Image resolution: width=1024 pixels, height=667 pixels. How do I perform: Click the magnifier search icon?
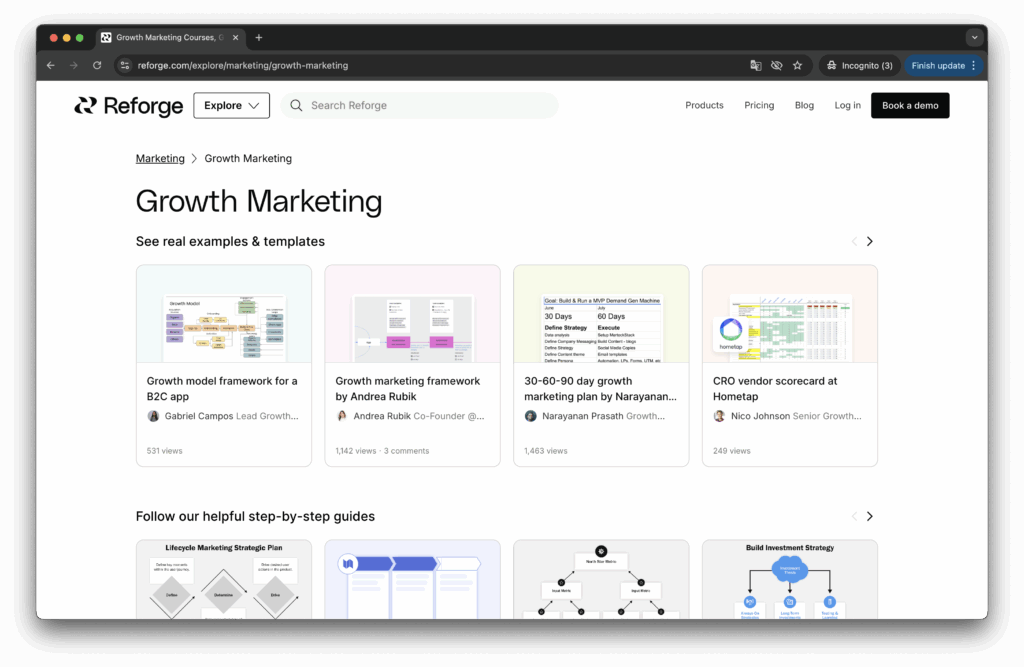(296, 105)
